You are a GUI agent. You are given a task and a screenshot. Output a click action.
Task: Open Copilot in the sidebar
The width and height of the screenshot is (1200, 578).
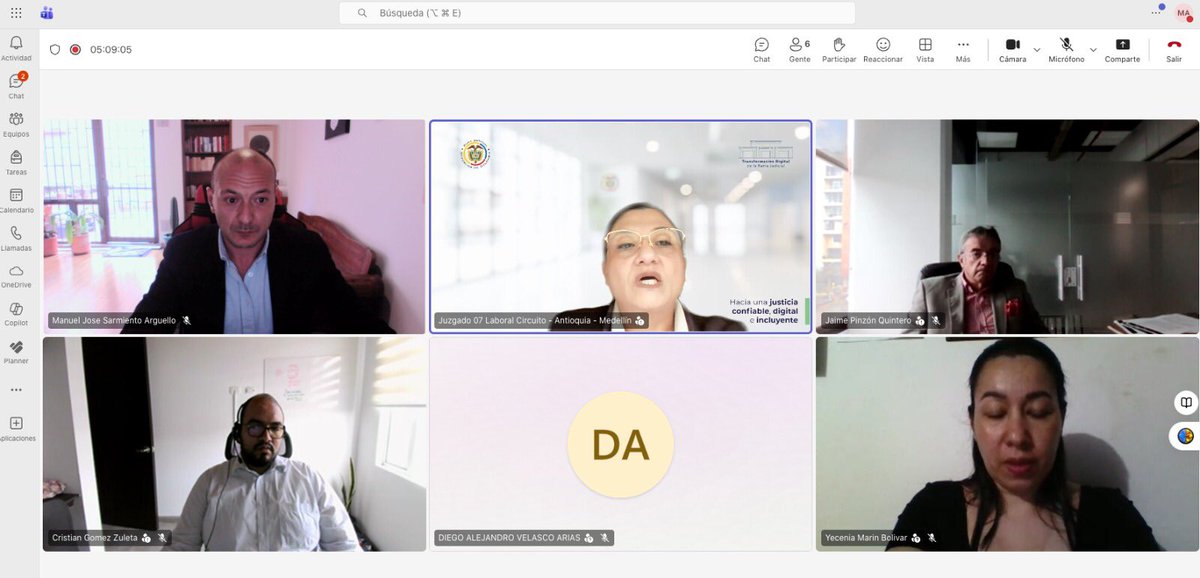[x=16, y=314]
